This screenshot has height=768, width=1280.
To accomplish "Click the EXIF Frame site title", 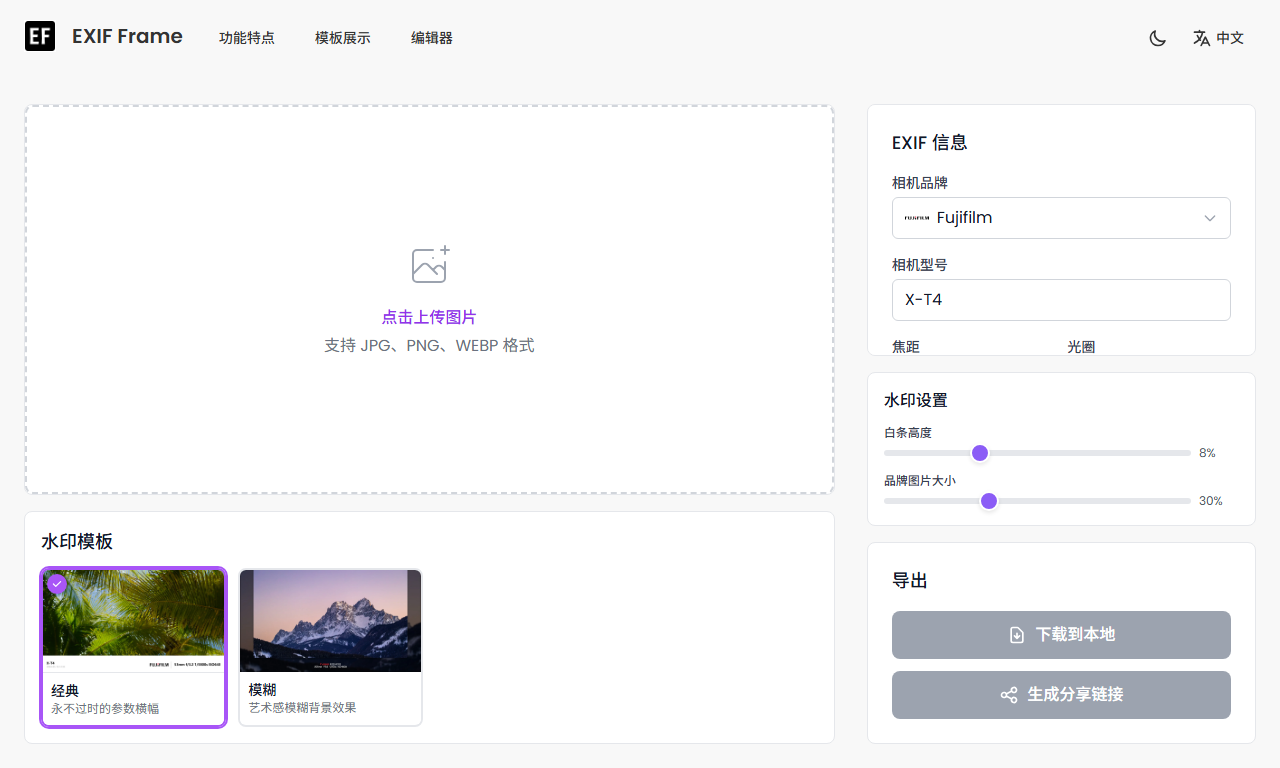I will pos(127,37).
